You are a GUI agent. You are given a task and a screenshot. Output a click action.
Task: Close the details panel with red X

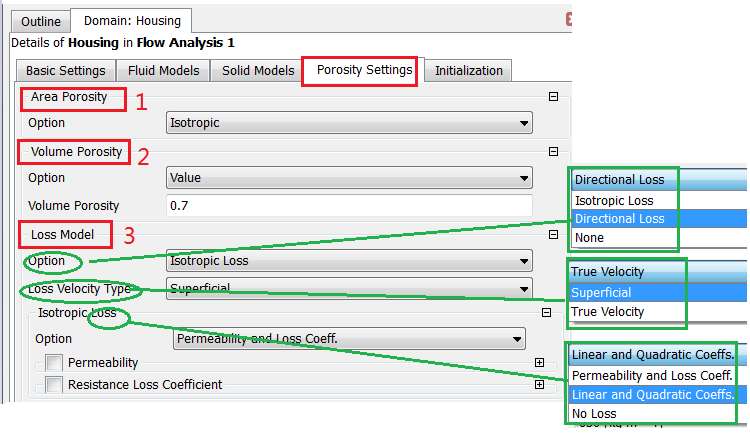coord(569,19)
